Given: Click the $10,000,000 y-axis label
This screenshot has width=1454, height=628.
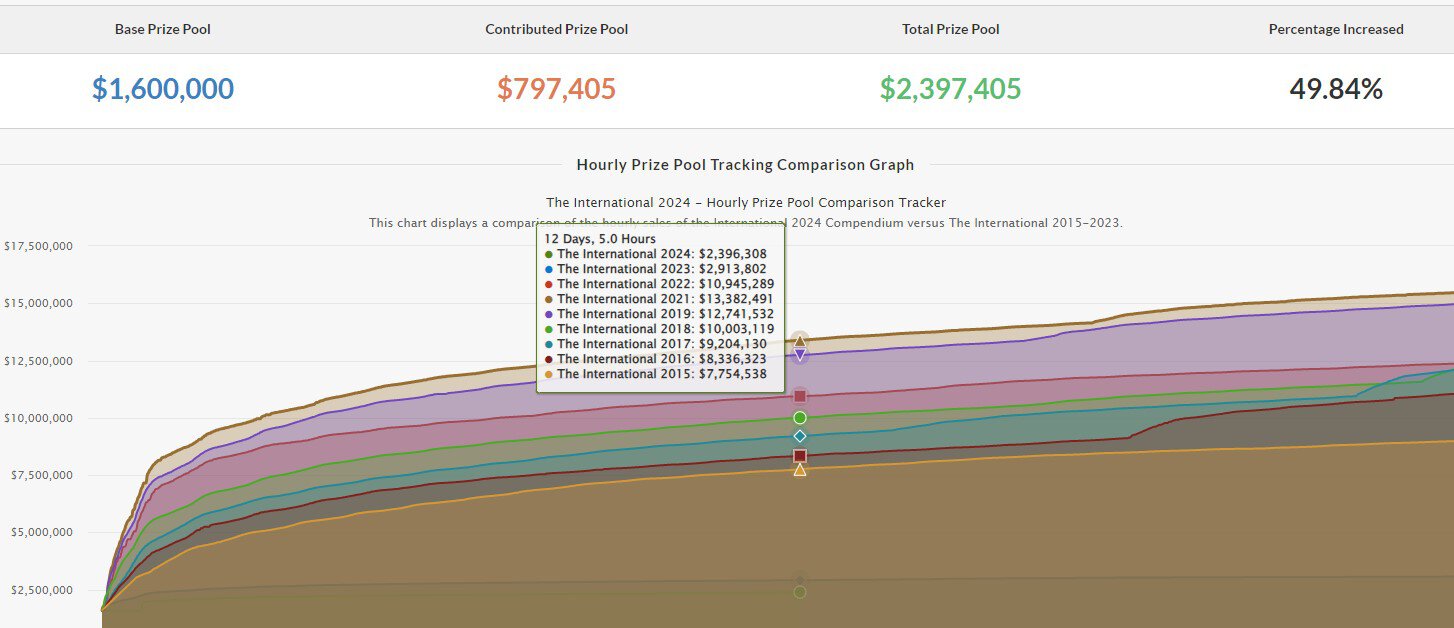Looking at the screenshot, I should point(38,418).
